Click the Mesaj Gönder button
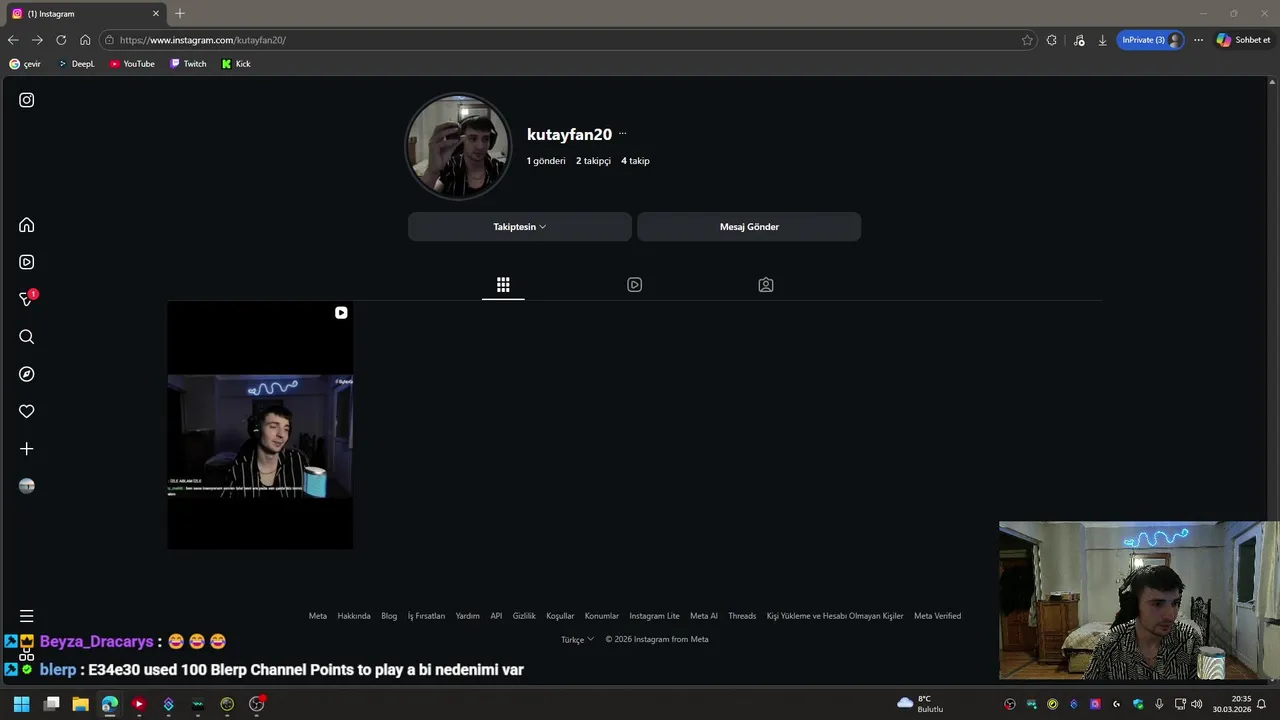The height and width of the screenshot is (720, 1280). click(749, 227)
